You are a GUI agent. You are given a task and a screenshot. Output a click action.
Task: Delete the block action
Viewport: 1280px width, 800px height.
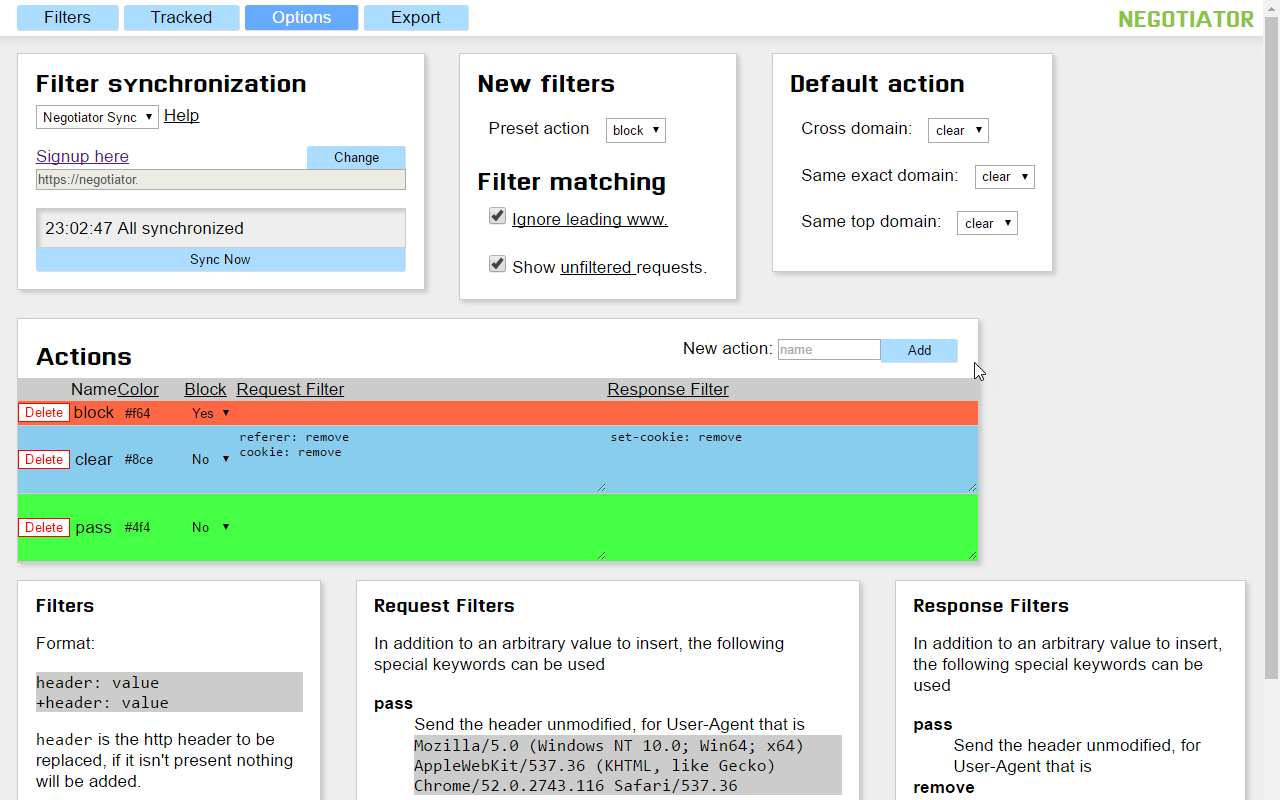[44, 413]
